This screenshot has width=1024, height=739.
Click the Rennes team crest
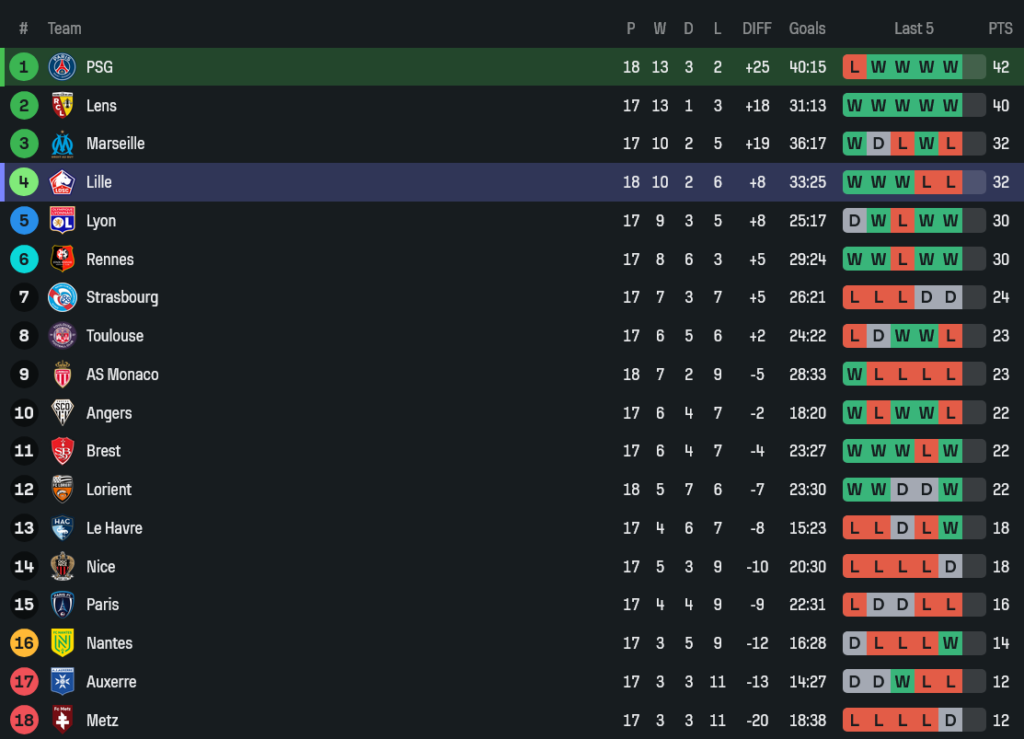tap(62, 259)
